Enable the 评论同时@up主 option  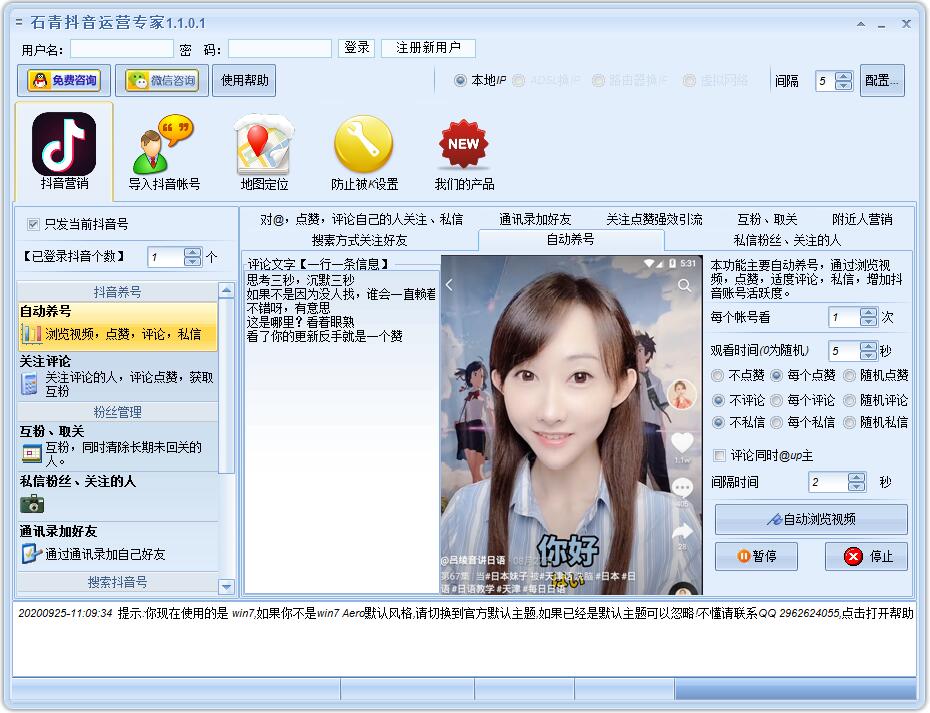pos(718,456)
